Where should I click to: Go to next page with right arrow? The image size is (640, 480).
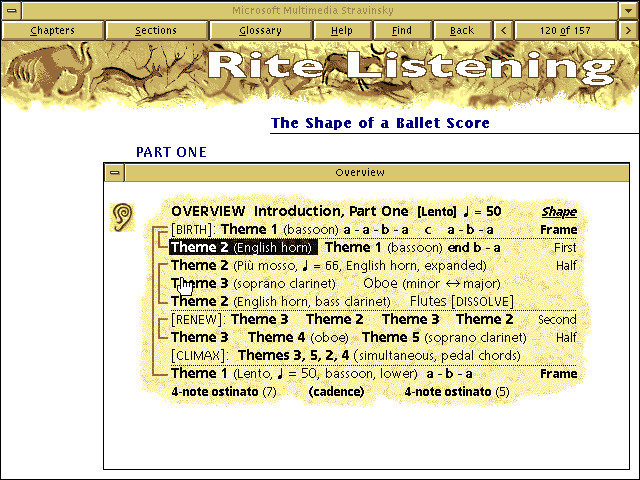628,31
